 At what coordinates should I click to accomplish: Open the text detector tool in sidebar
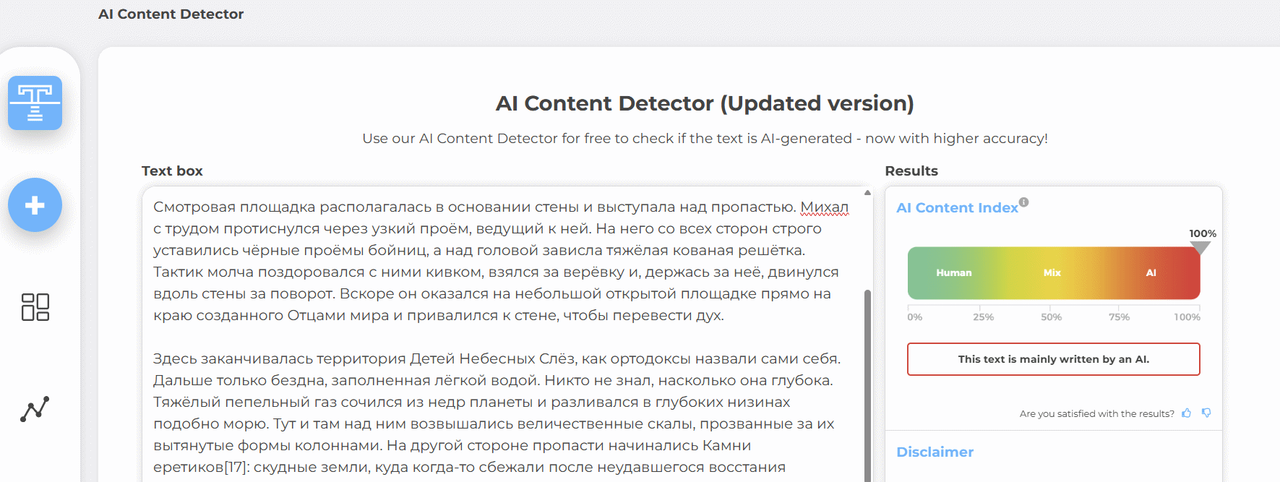[35, 103]
